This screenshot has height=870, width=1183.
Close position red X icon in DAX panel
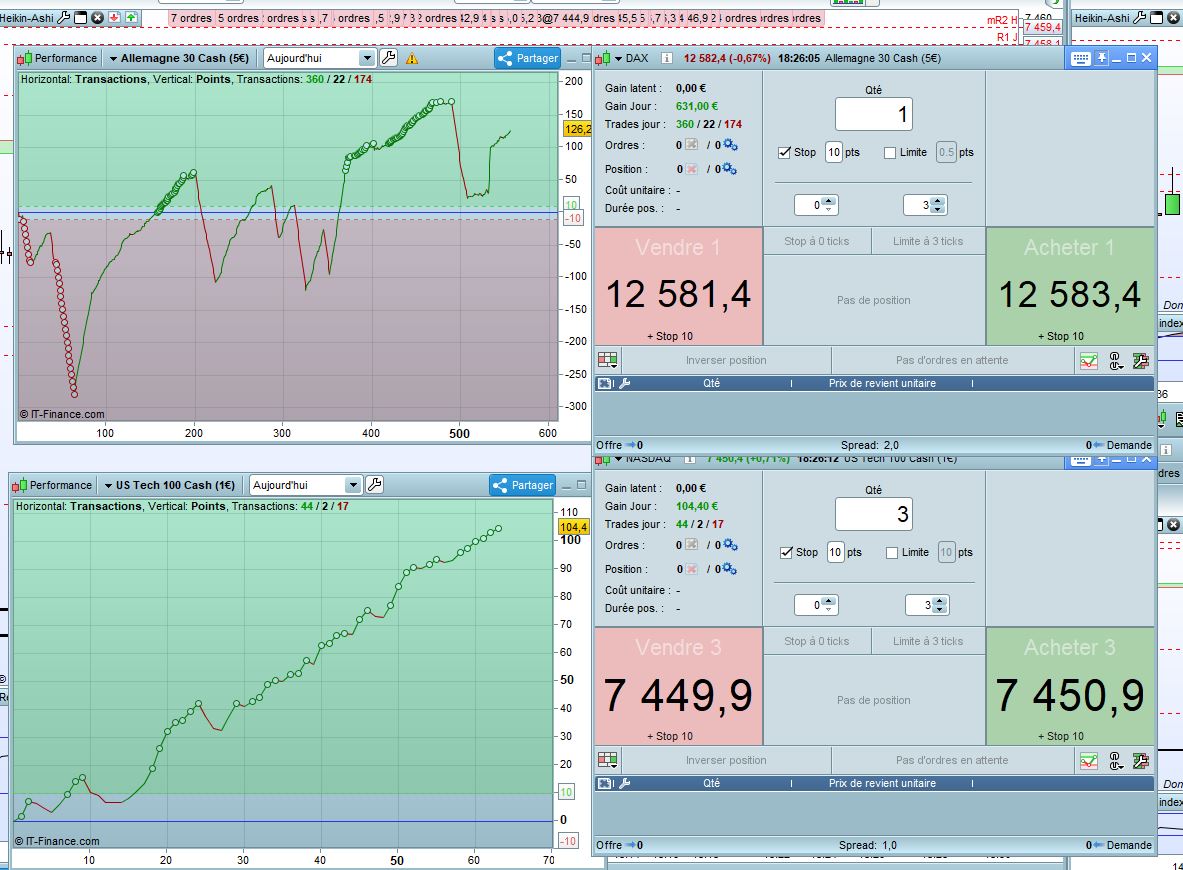coord(691,169)
